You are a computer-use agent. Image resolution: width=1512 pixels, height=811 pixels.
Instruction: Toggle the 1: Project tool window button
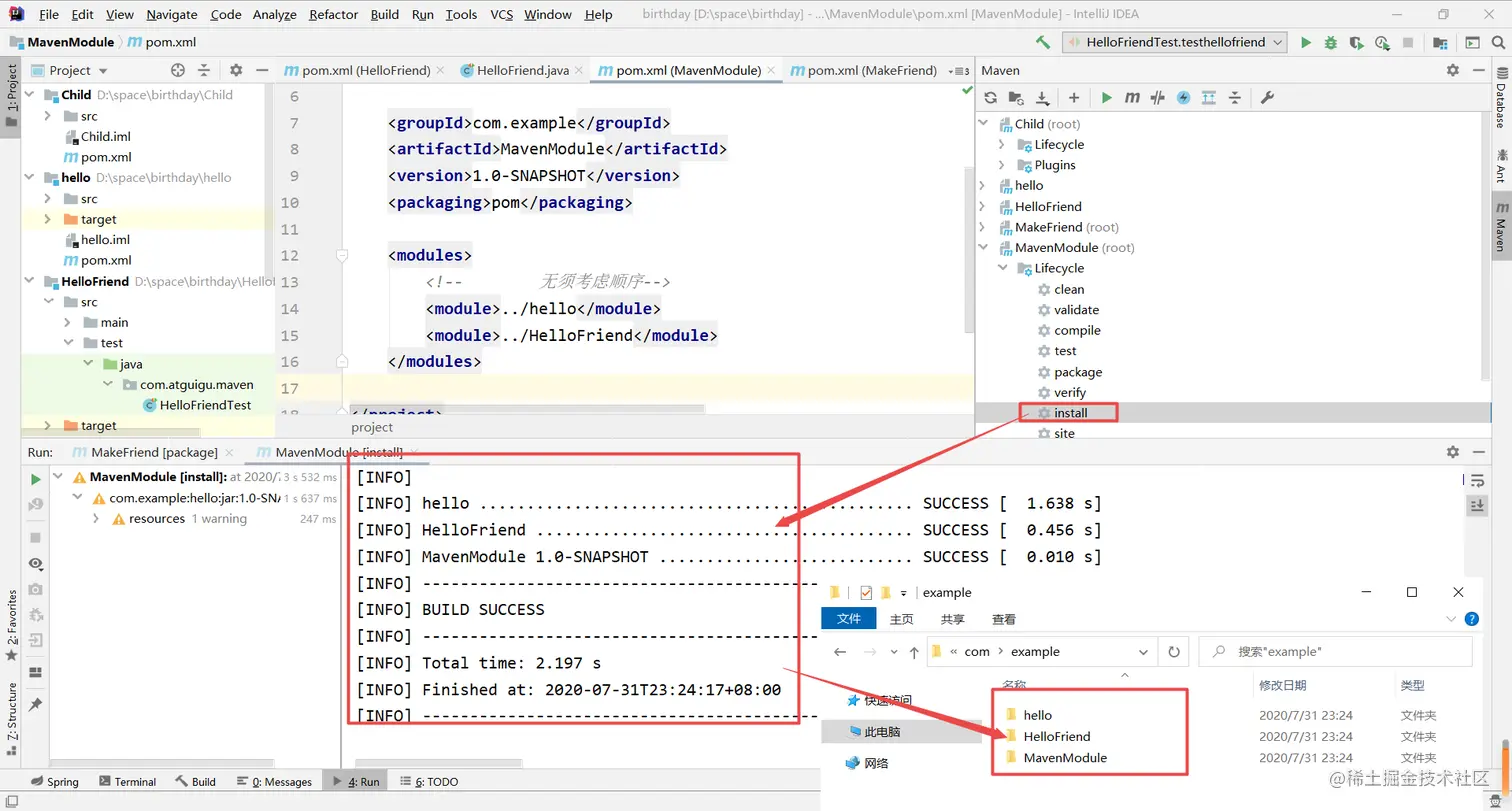pyautogui.click(x=11, y=97)
